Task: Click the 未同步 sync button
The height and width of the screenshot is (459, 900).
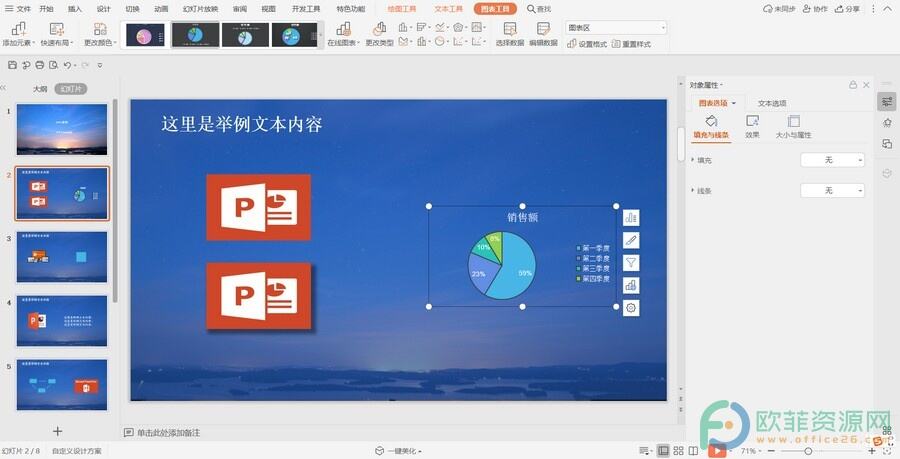Action: coord(779,9)
